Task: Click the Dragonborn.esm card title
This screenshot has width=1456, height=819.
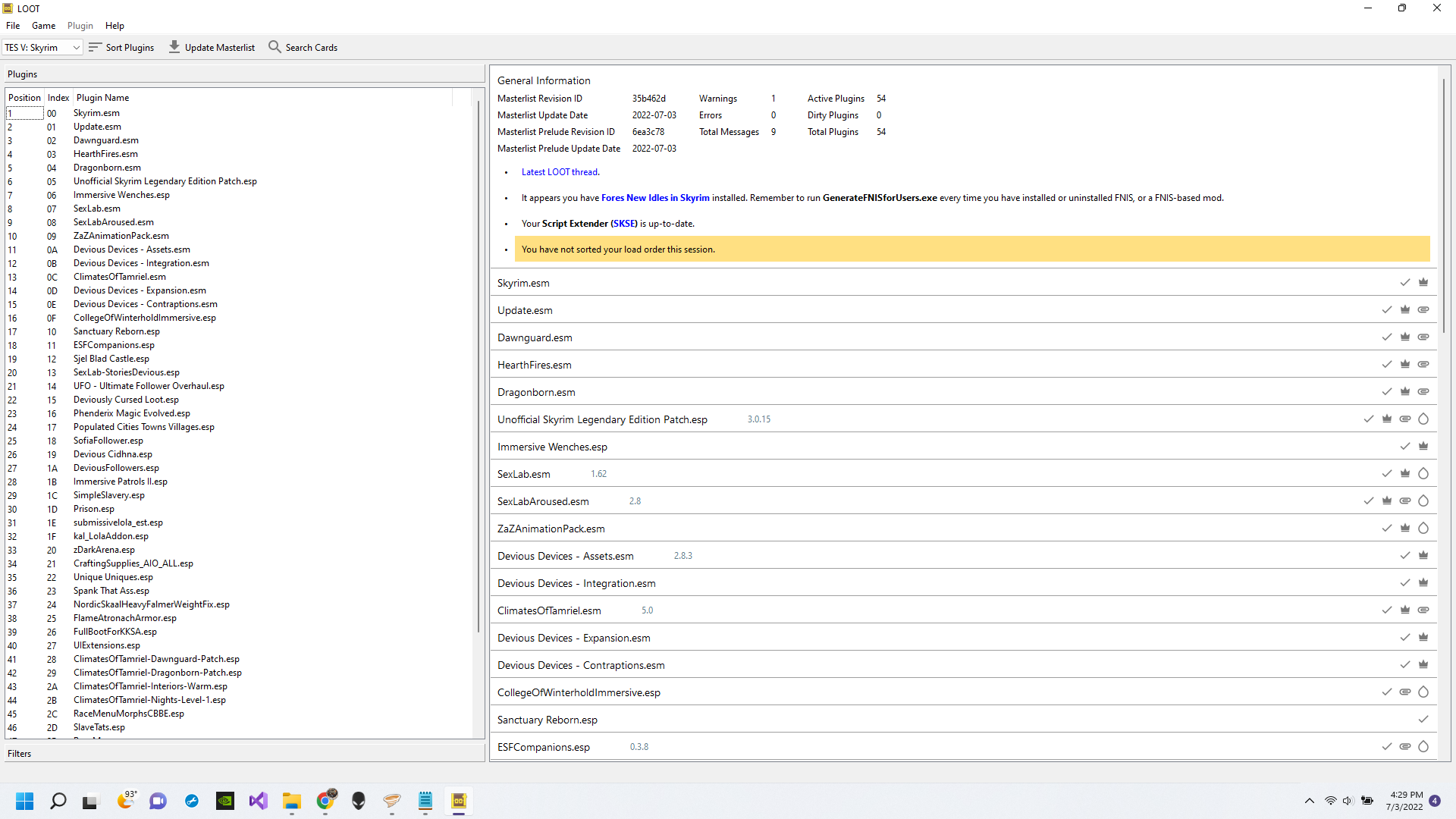Action: pyautogui.click(x=536, y=392)
